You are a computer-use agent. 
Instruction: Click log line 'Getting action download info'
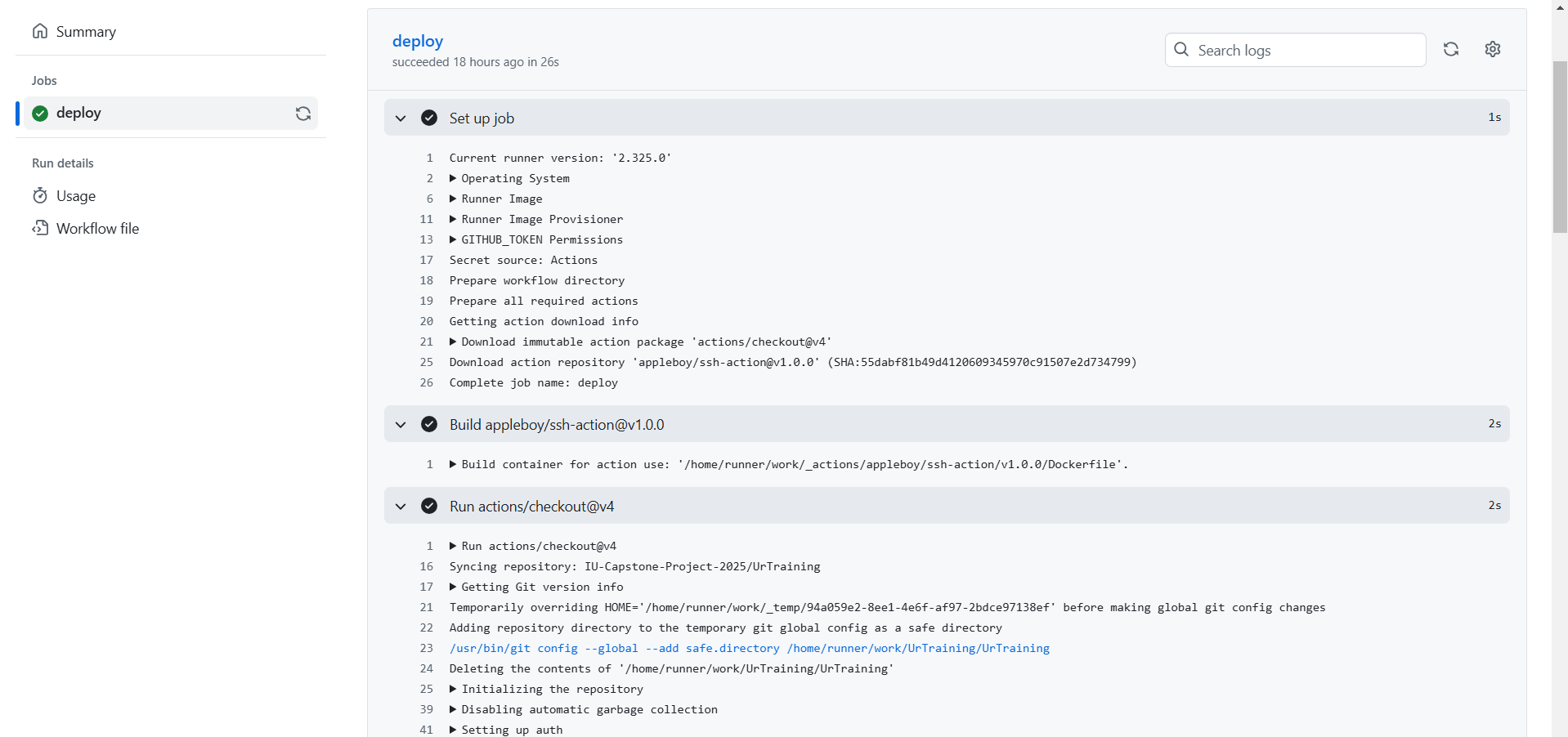[544, 321]
